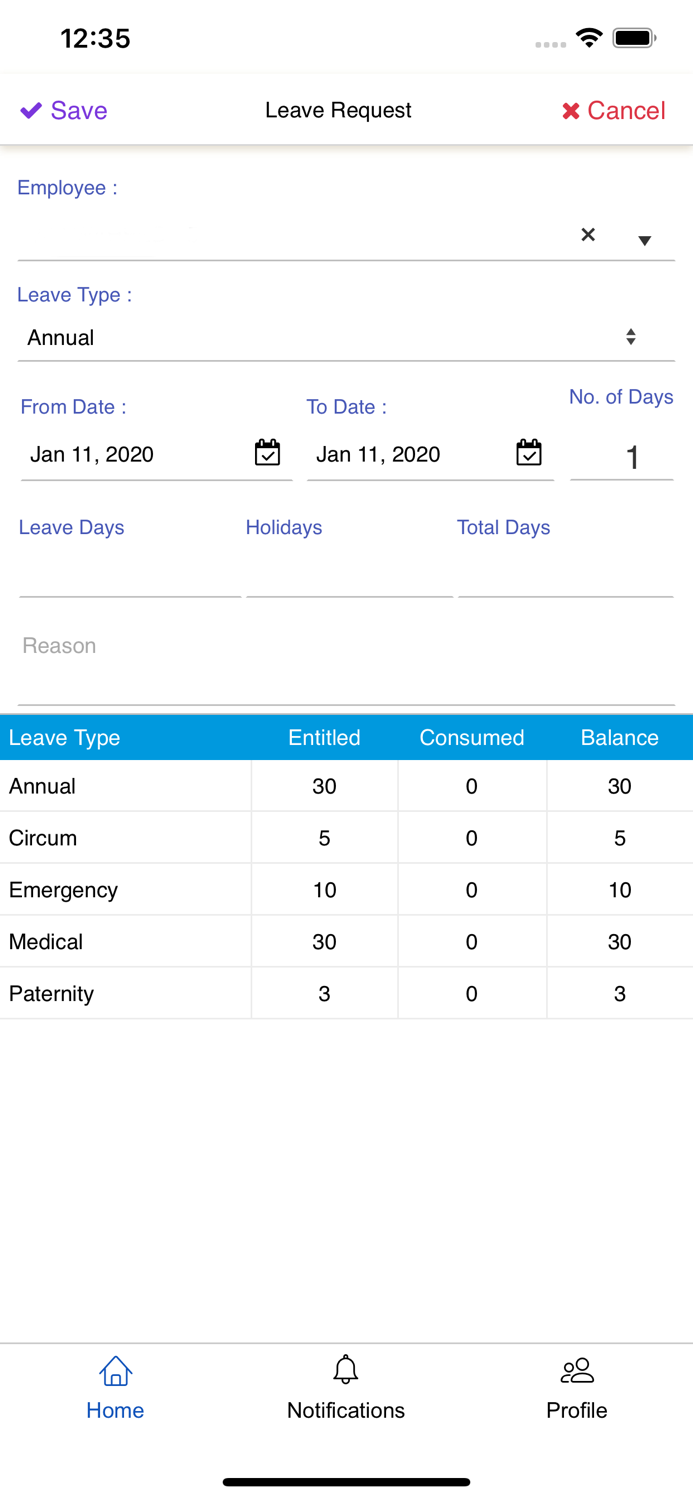Clear the Employee field with the X icon
This screenshot has width=693, height=1500.
tap(588, 235)
